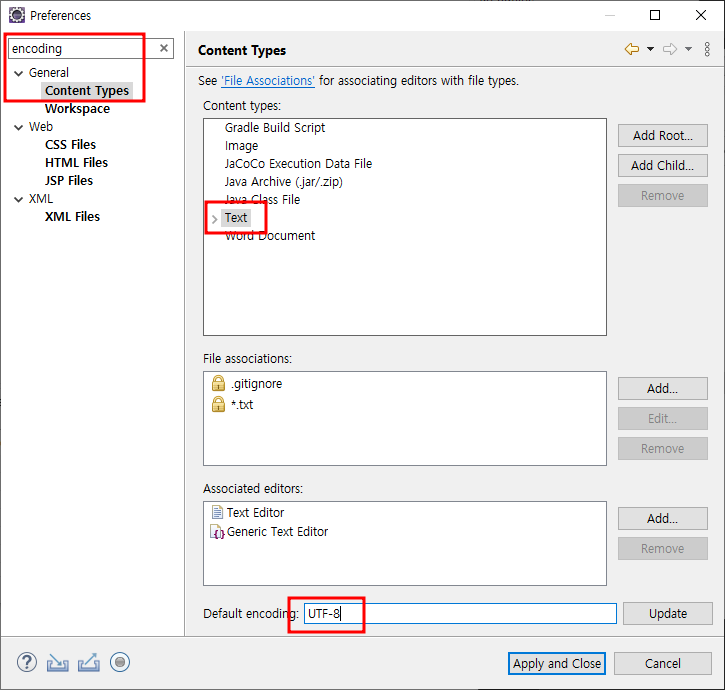
Task: Click the Back navigation arrow icon
Action: 632,49
